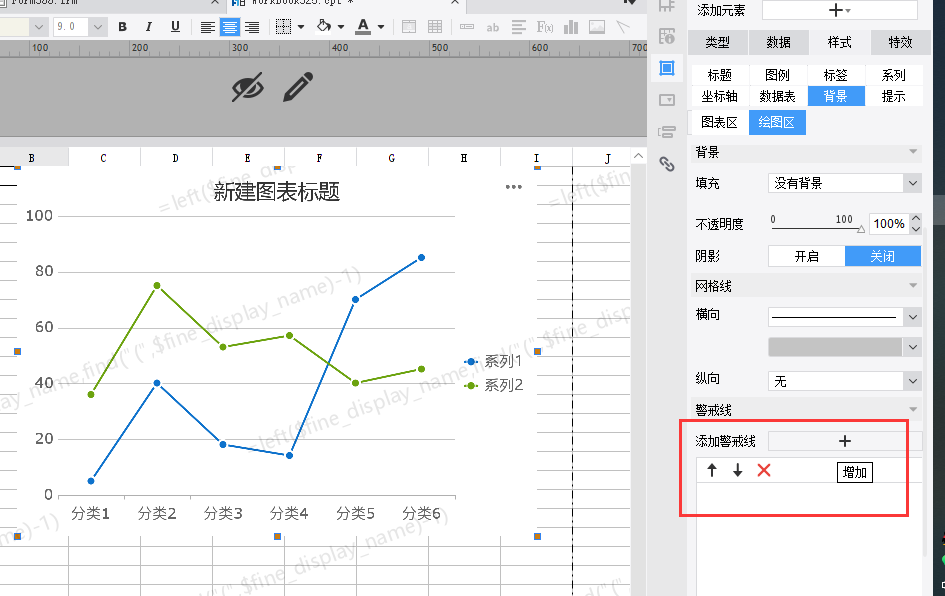This screenshot has height=596, width=945.
Task: Set shadow to 关闭
Action: pyautogui.click(x=882, y=256)
